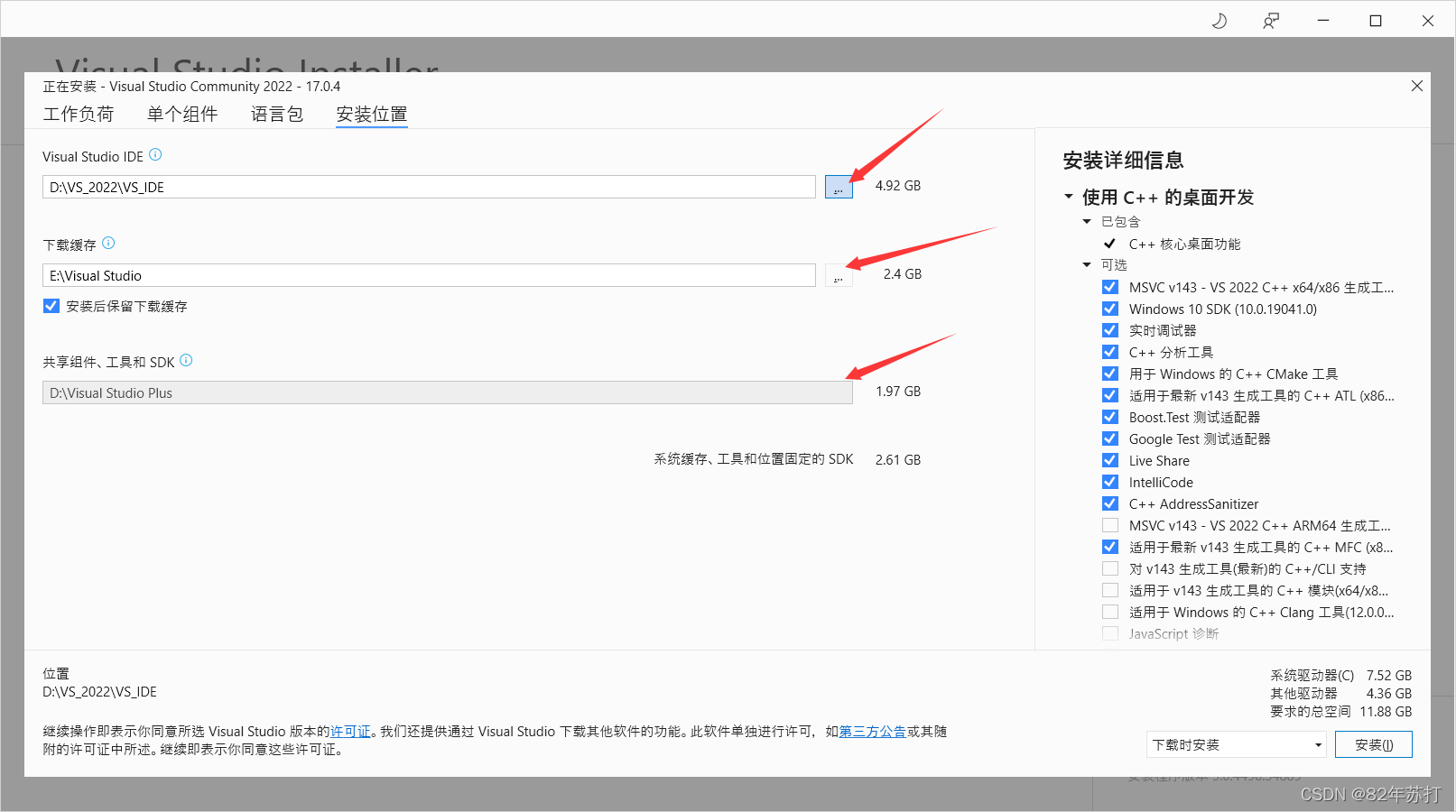
Task: Uncheck Live Share component
Action: pos(1110,460)
